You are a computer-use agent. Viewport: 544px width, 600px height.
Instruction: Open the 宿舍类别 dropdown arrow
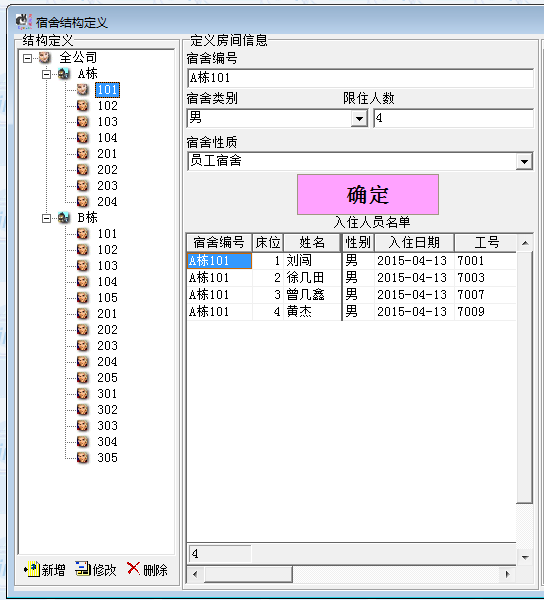359,118
